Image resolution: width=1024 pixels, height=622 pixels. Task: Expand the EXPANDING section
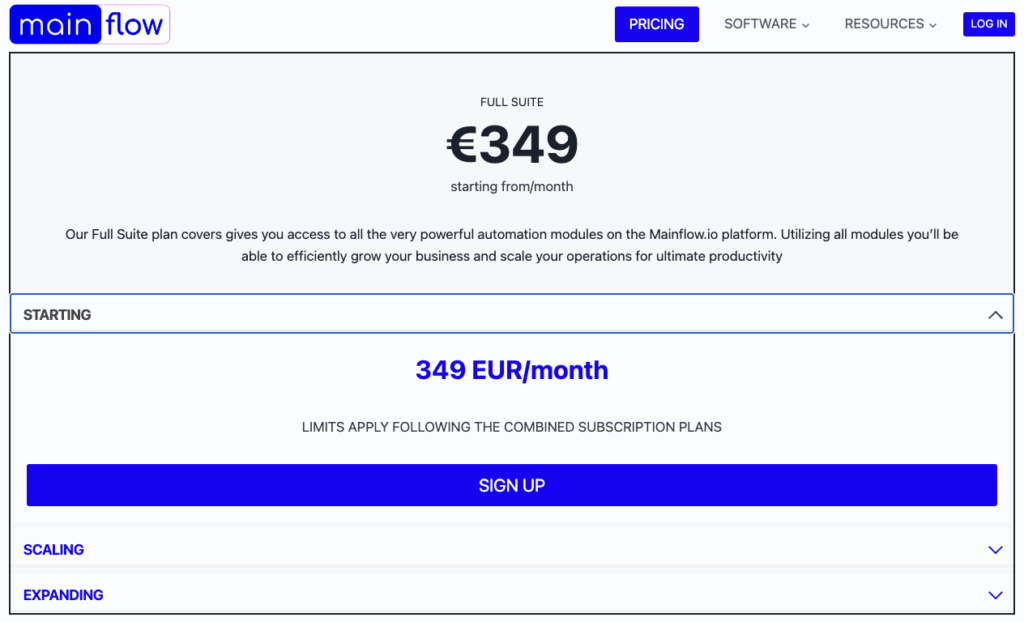tap(512, 595)
